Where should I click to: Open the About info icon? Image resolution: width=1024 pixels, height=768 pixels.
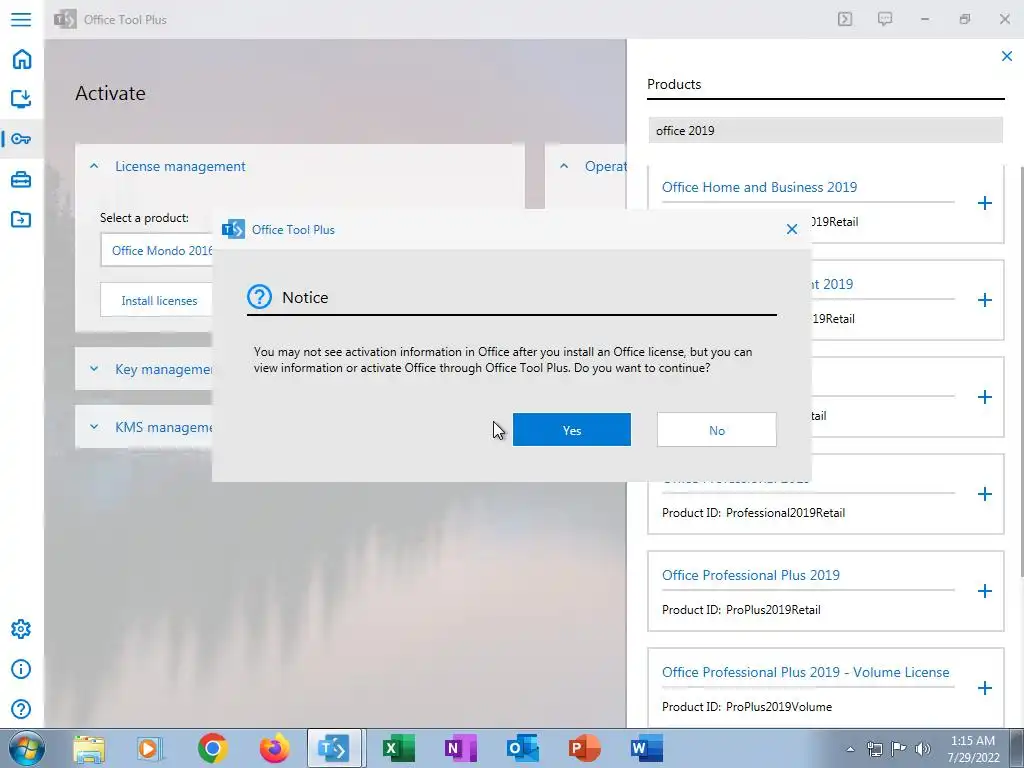[x=21, y=669]
